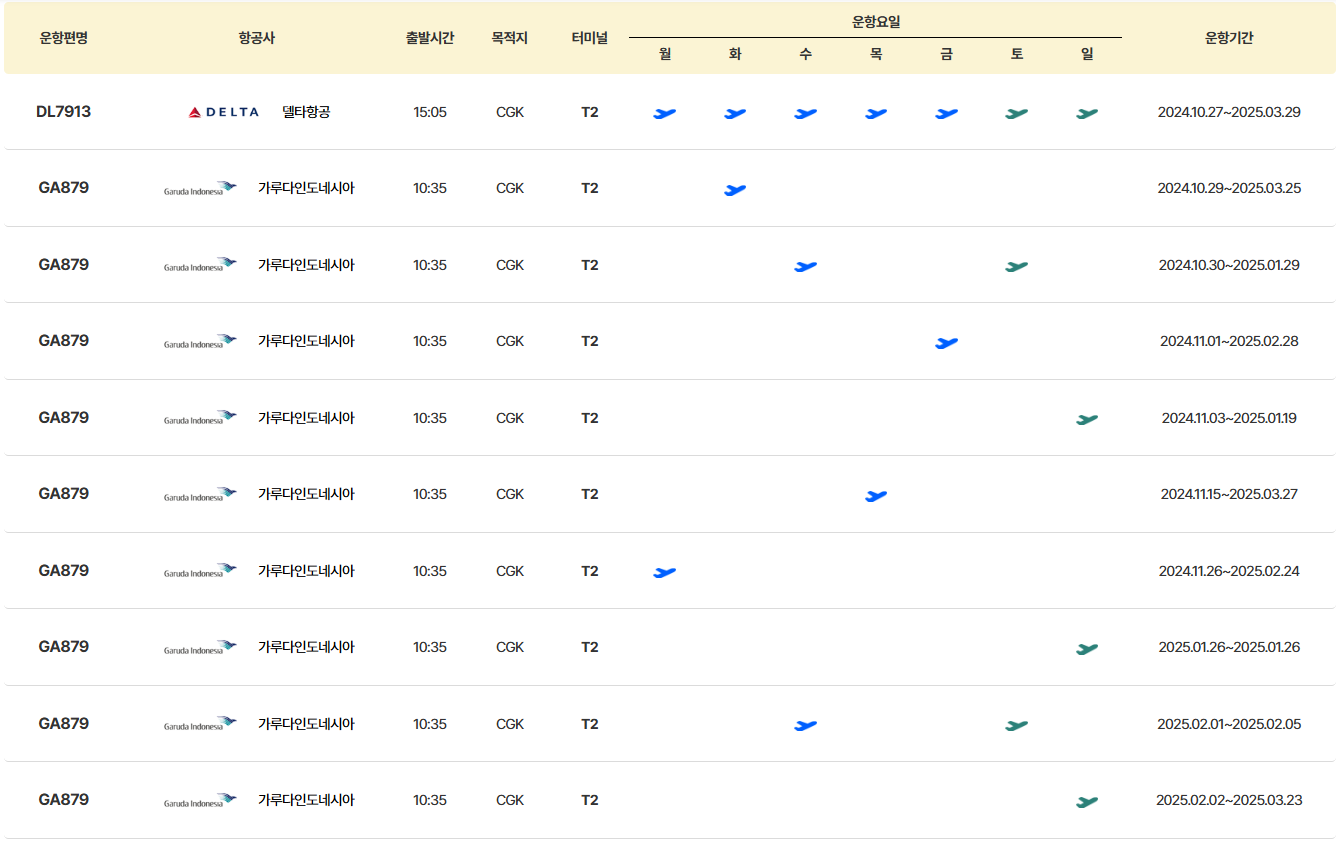Click Wednesday plane icon in 2024.10.30~2025.01.29 row
Viewport: 1336px width, 842px height.
click(x=806, y=267)
